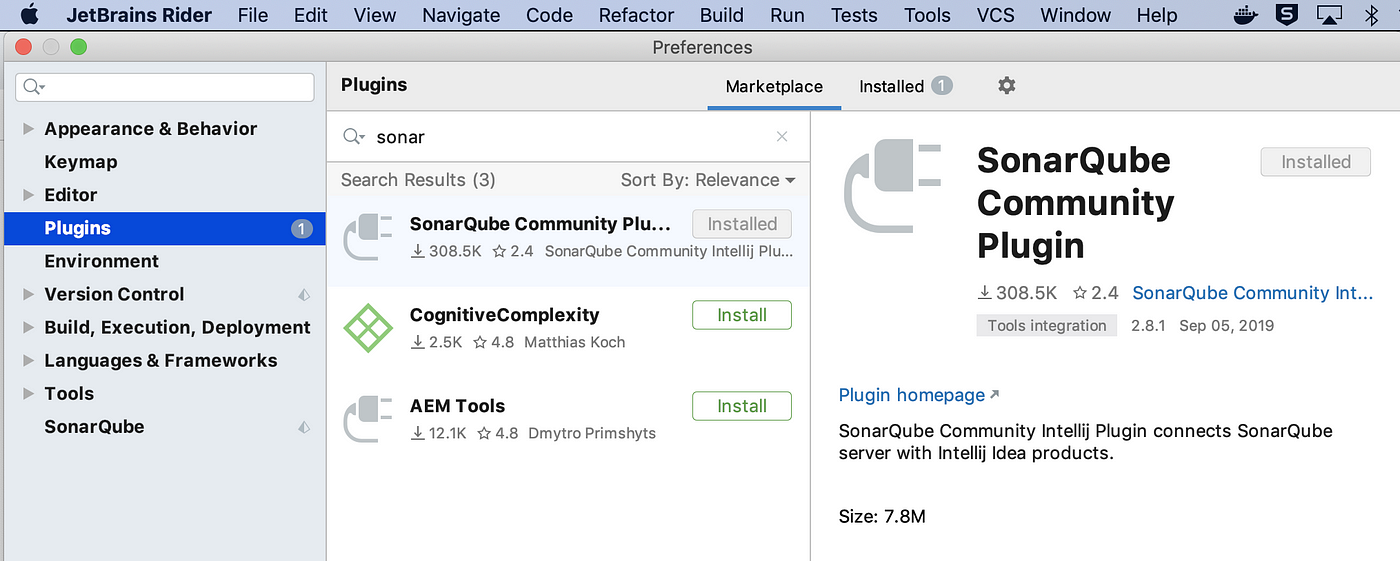
Task: Install the CognitiveComplexity plugin
Action: pos(742,315)
